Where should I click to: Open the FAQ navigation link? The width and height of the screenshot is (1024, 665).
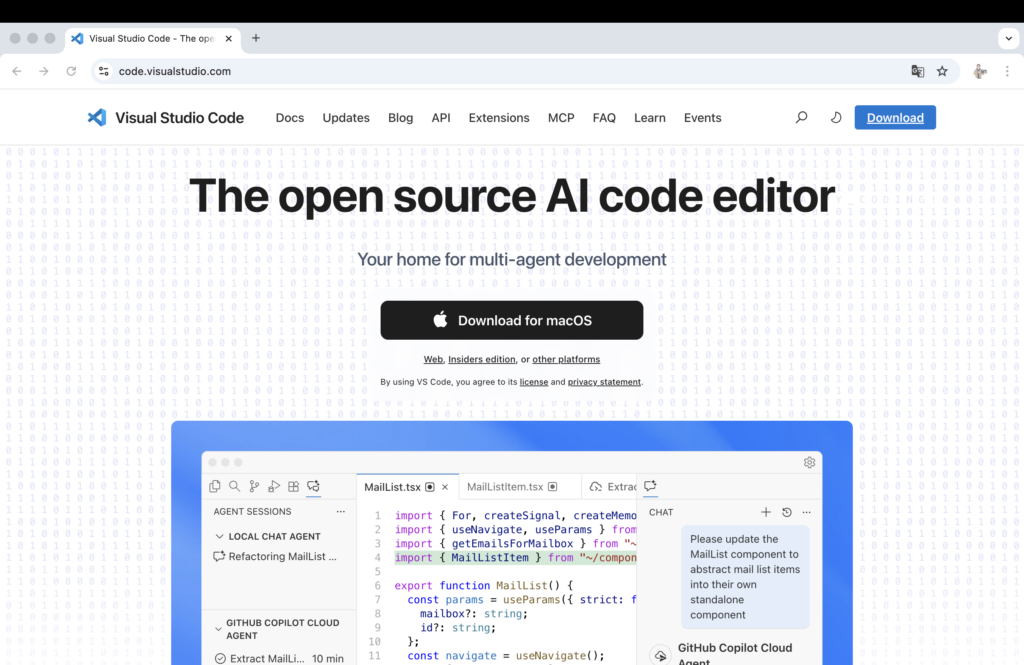coord(604,118)
